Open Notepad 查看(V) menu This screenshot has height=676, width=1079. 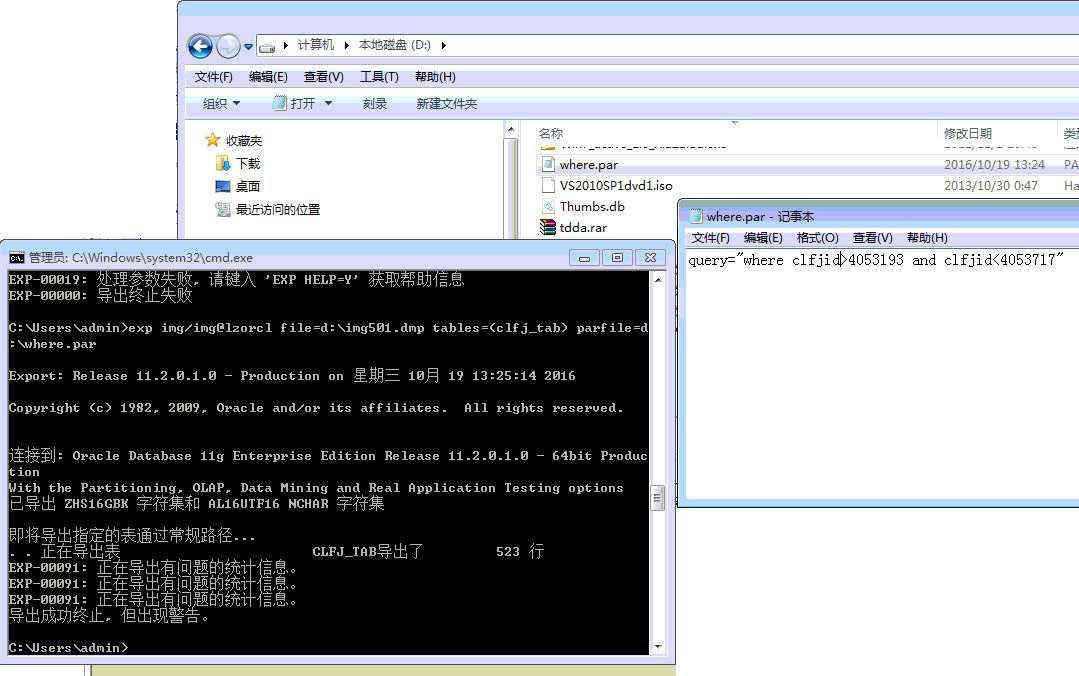(x=873, y=238)
